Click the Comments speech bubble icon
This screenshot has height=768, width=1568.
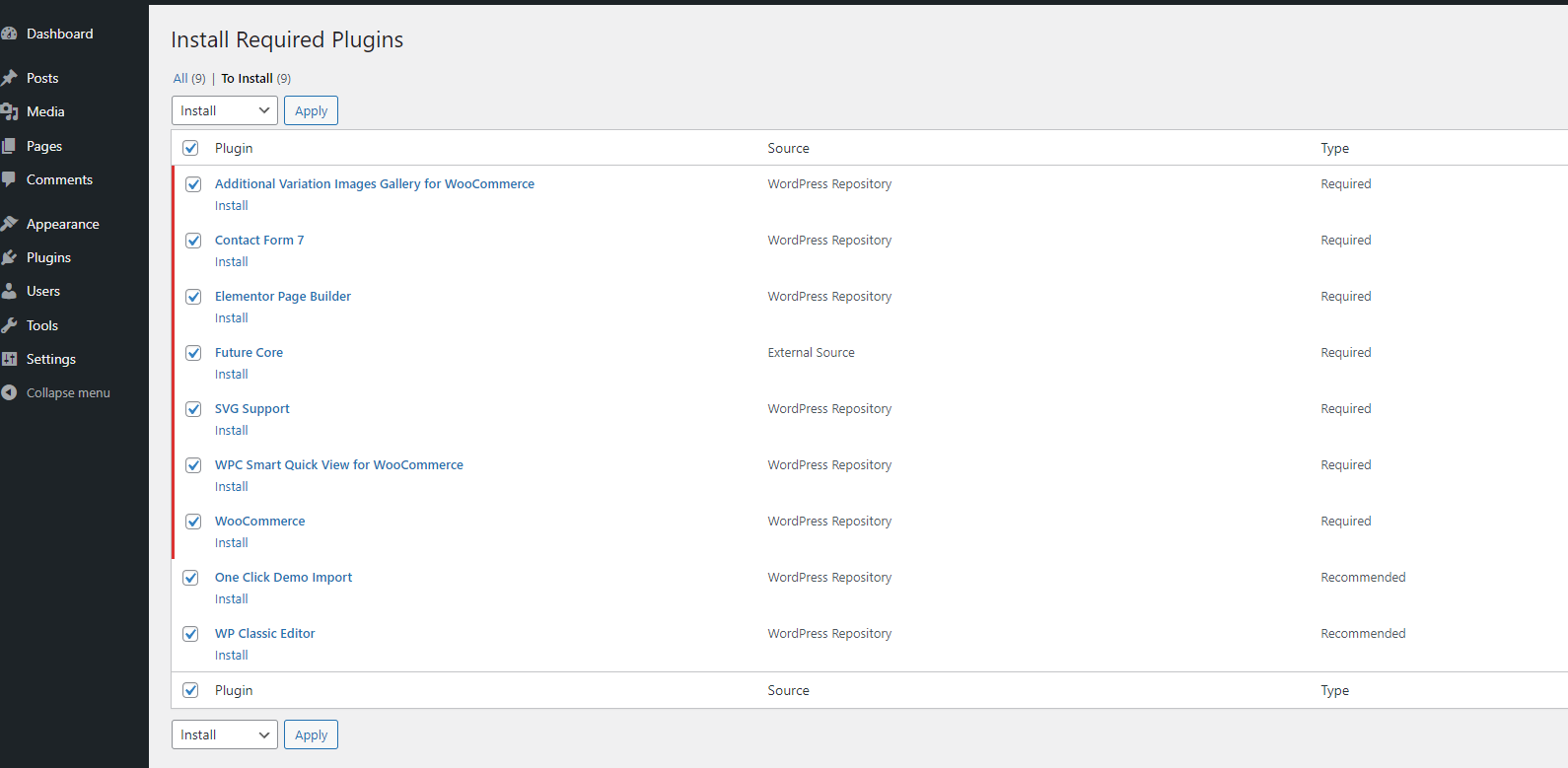pyautogui.click(x=10, y=179)
